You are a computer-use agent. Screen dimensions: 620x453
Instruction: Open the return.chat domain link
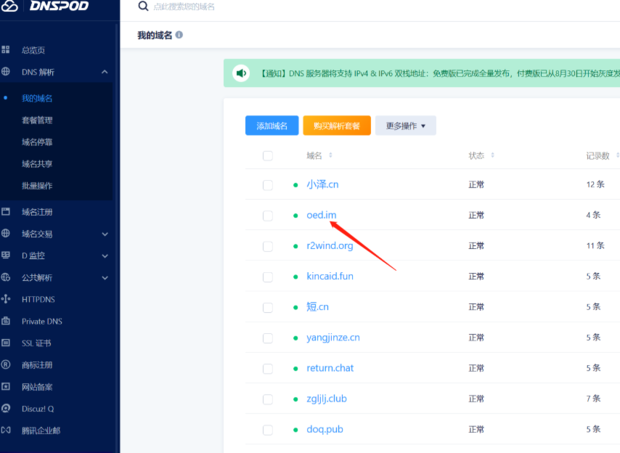(x=330, y=368)
